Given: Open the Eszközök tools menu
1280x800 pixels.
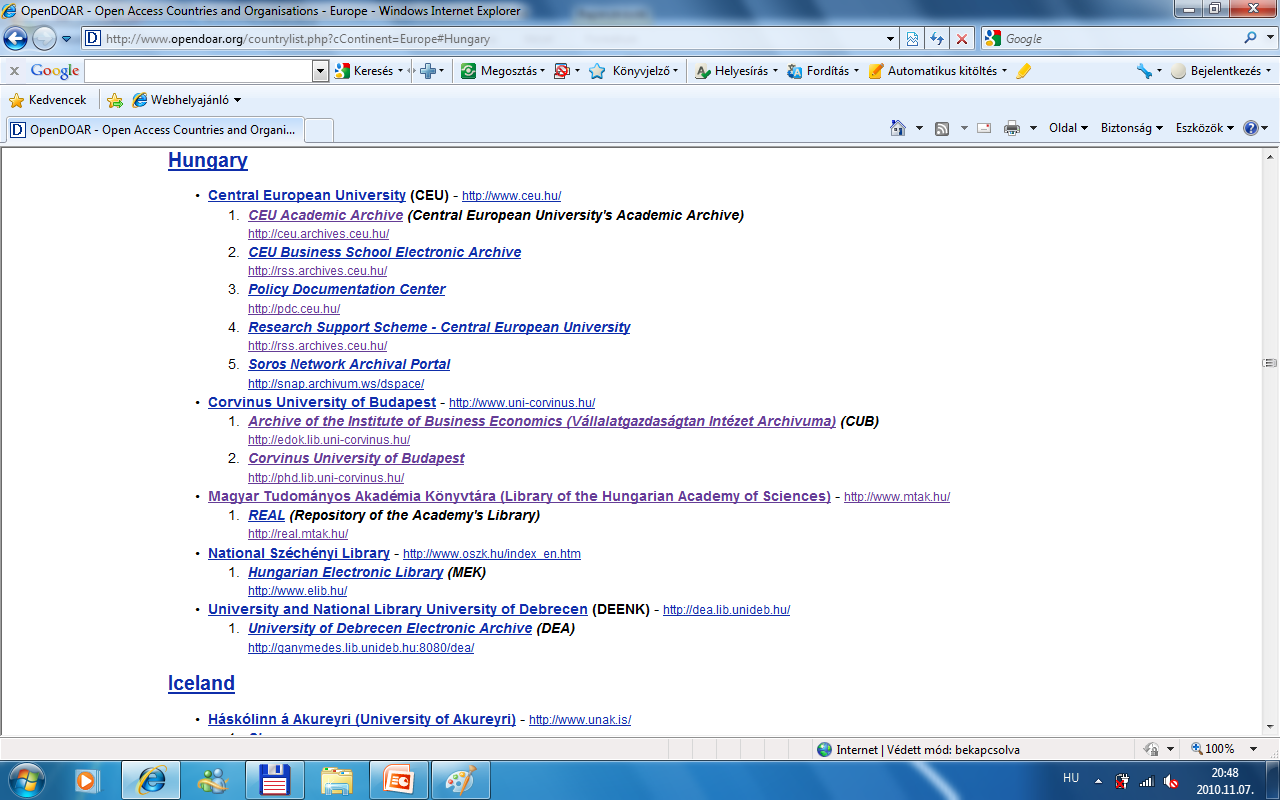Looking at the screenshot, I should point(1205,128).
